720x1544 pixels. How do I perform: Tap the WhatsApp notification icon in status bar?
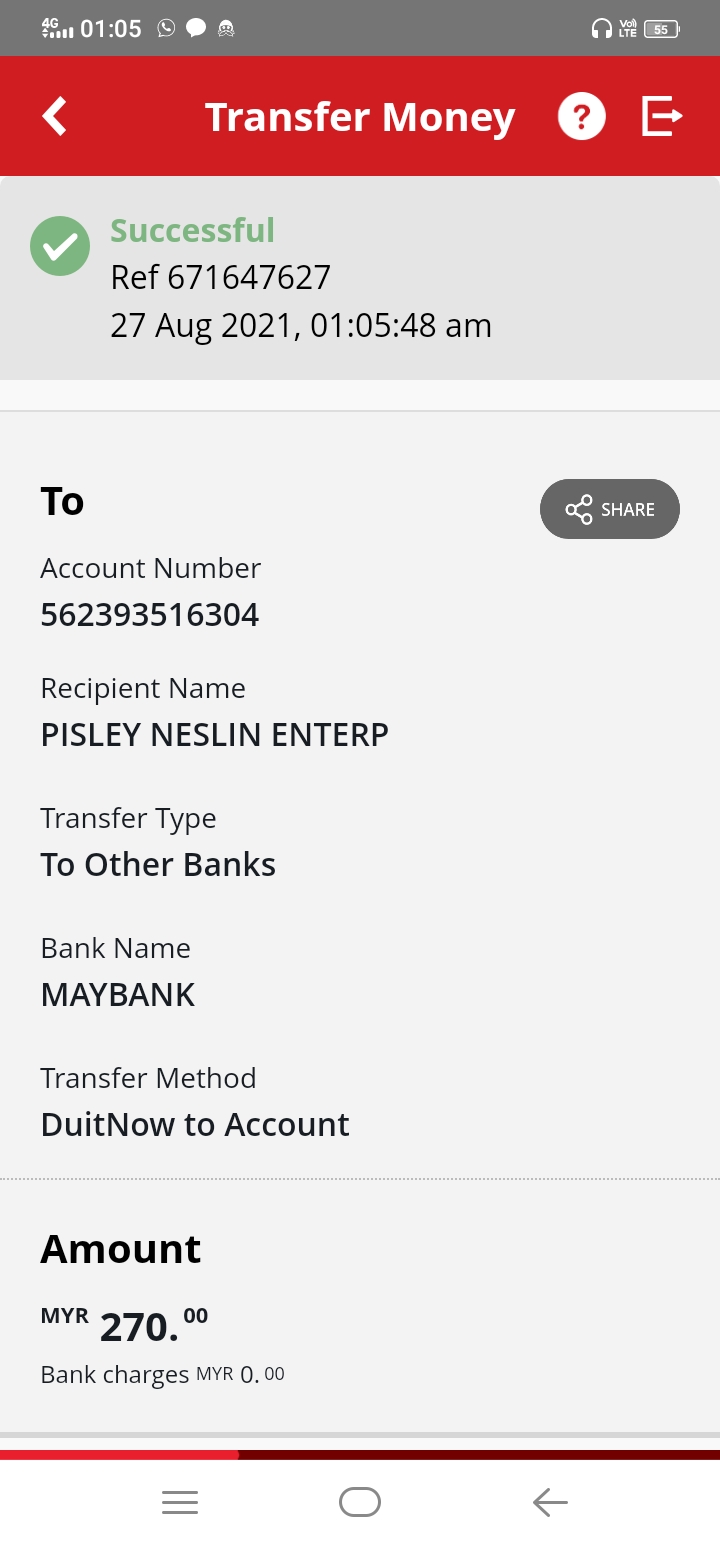pyautogui.click(x=166, y=28)
